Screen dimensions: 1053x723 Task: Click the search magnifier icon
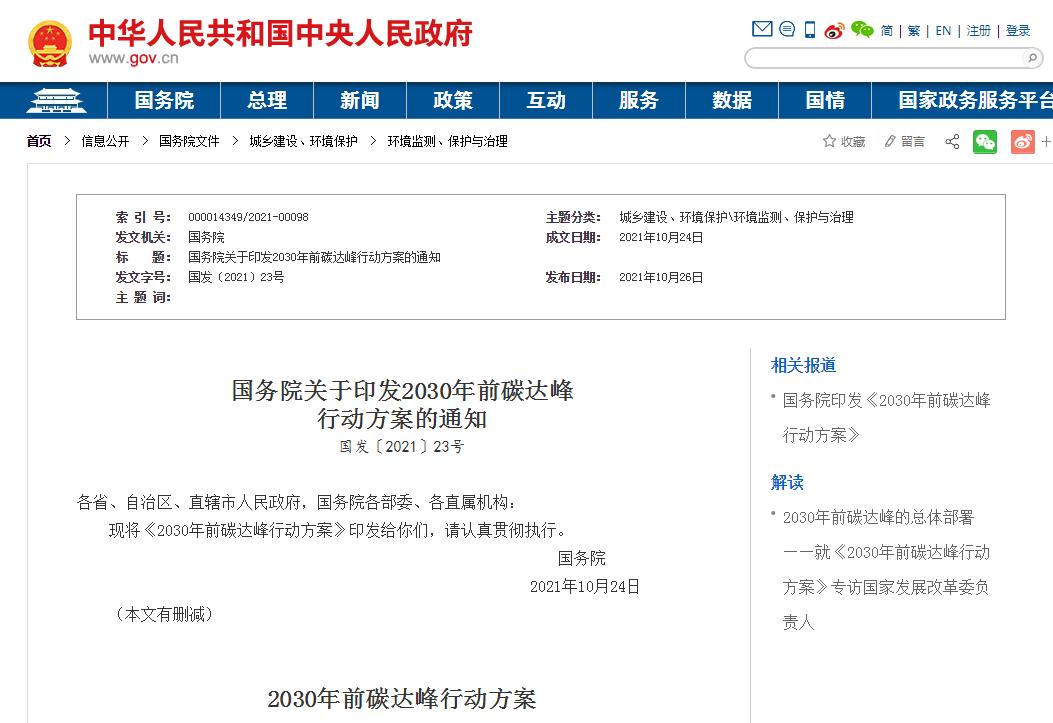pos(1032,58)
